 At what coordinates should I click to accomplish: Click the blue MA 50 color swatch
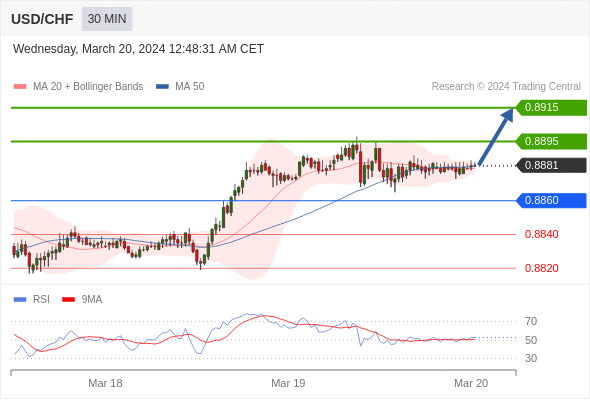click(163, 87)
